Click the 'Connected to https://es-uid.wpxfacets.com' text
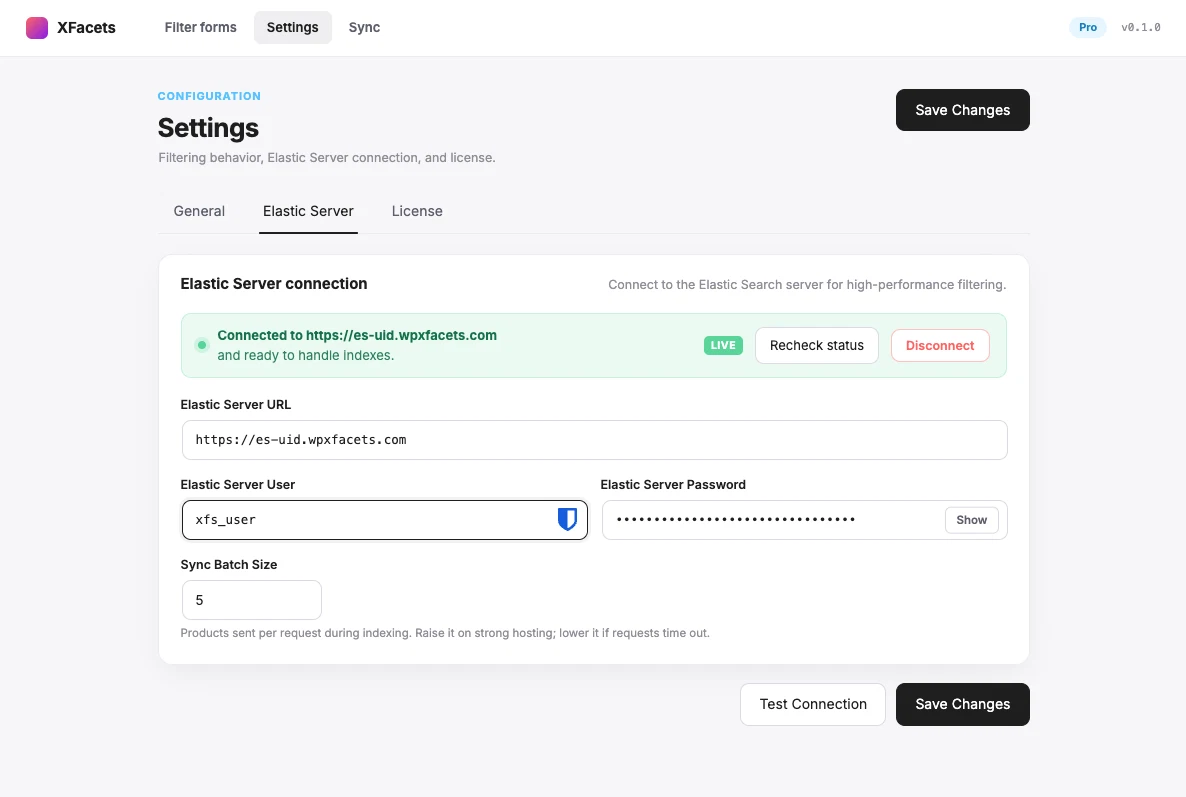1186x797 pixels. pyautogui.click(x=357, y=335)
